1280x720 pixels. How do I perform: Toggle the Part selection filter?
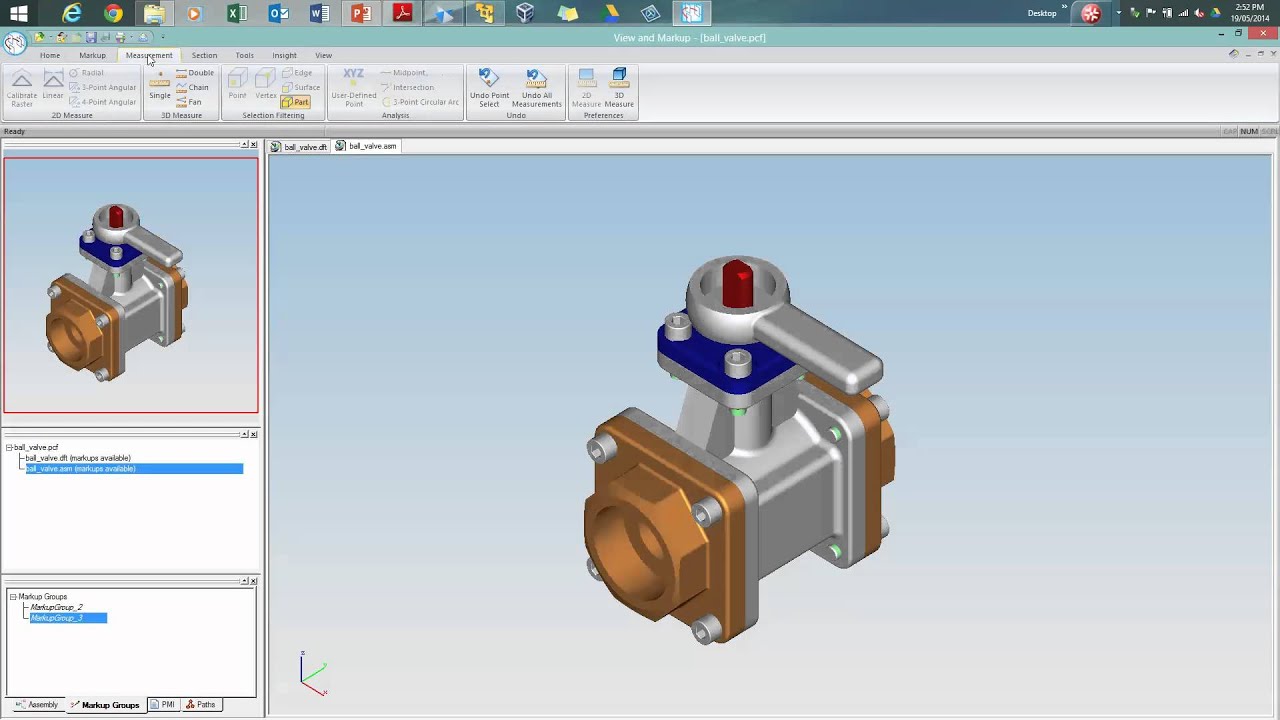(x=296, y=102)
